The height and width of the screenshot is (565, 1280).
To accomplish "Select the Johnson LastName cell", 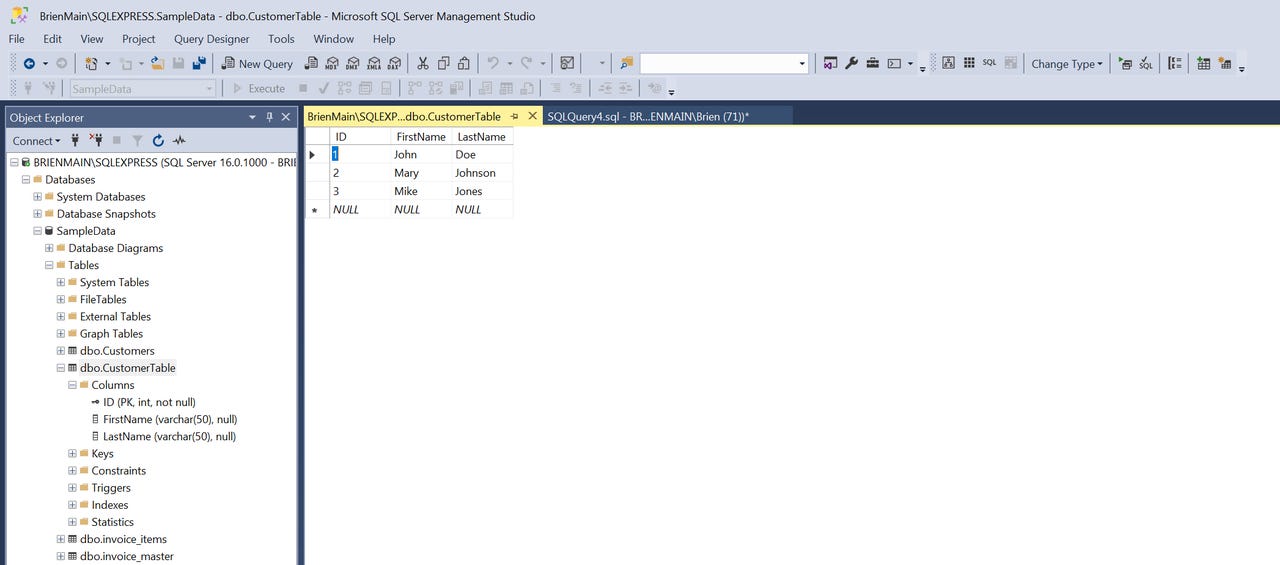I will coord(475,173).
